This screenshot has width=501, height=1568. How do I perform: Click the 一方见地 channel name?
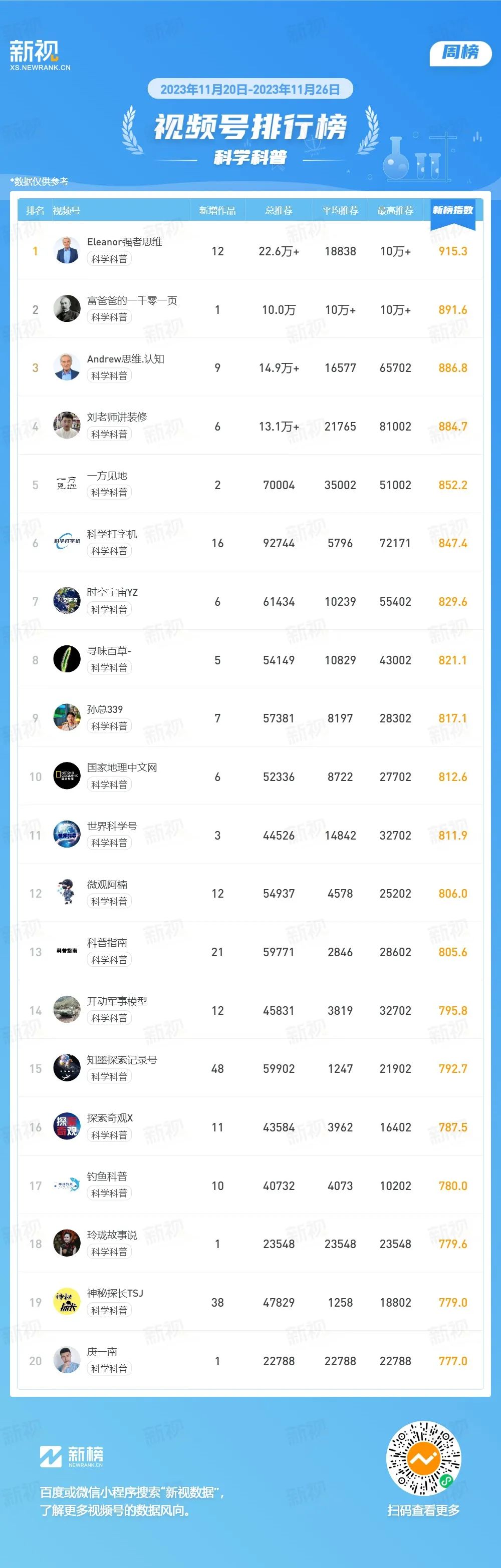pyautogui.click(x=107, y=476)
